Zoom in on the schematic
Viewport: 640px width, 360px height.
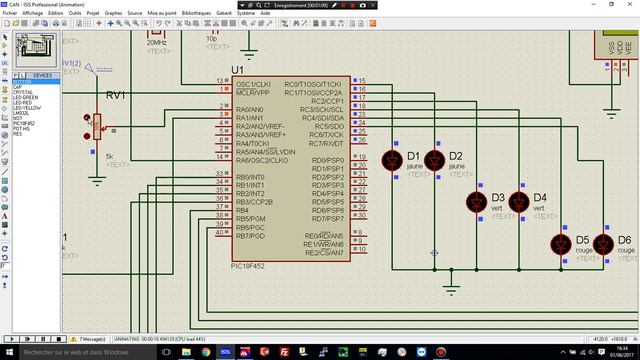[119, 24]
